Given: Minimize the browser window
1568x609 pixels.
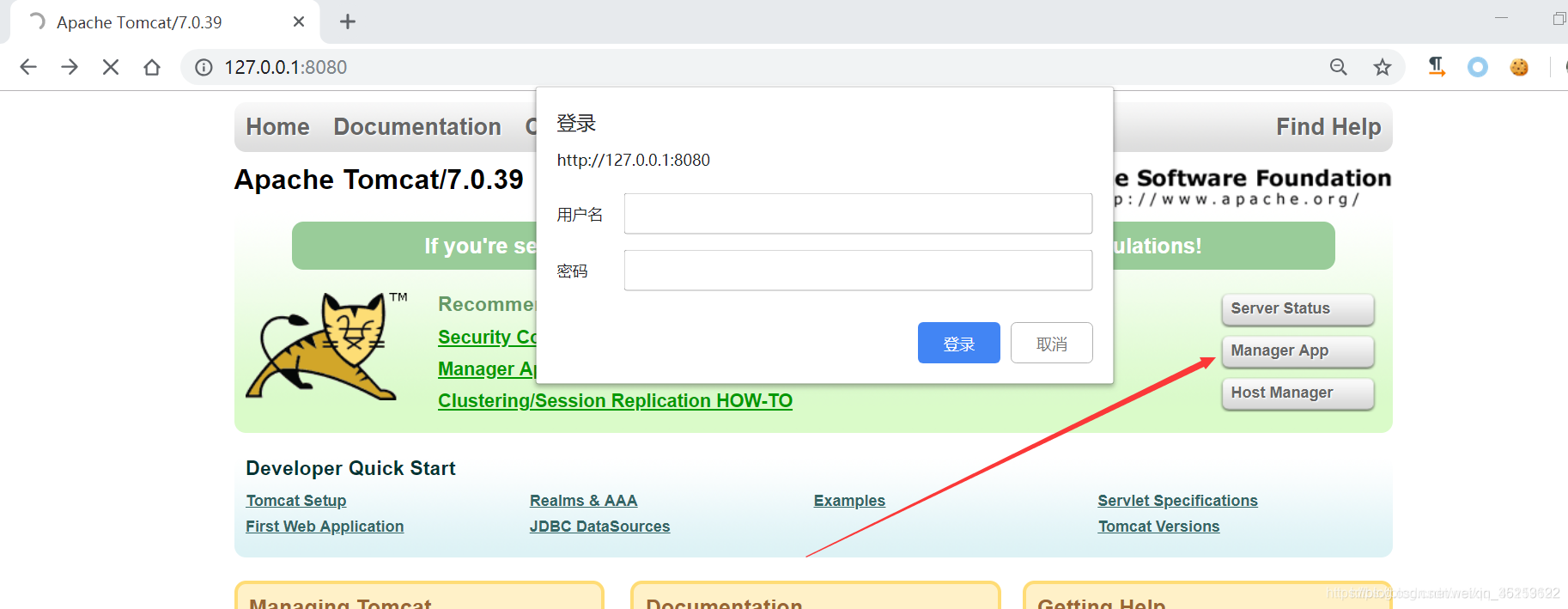Looking at the screenshot, I should tap(1501, 18).
